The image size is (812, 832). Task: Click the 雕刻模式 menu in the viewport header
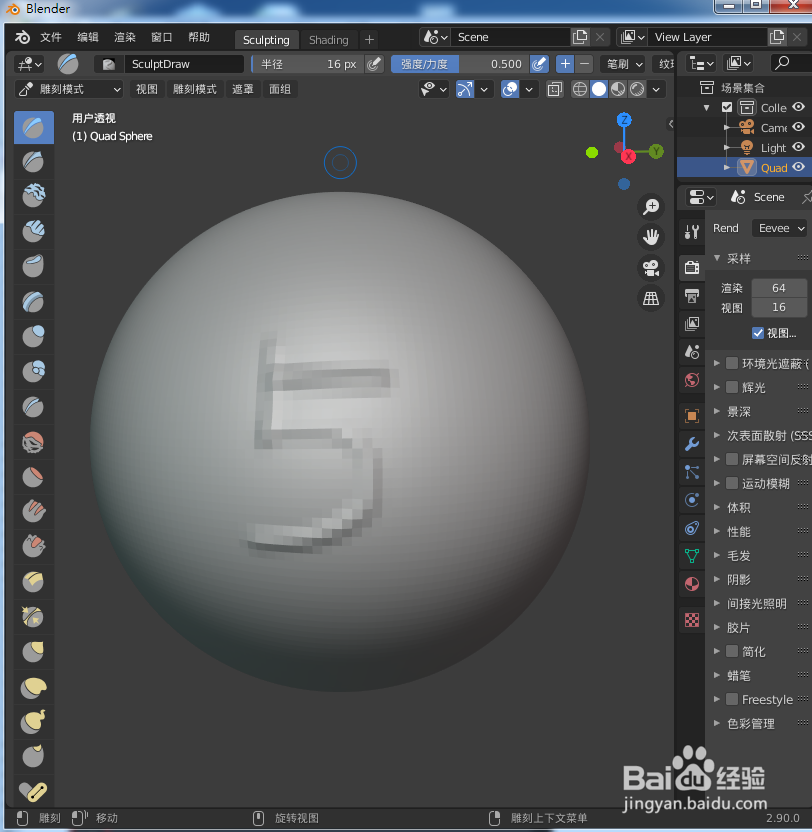click(194, 88)
